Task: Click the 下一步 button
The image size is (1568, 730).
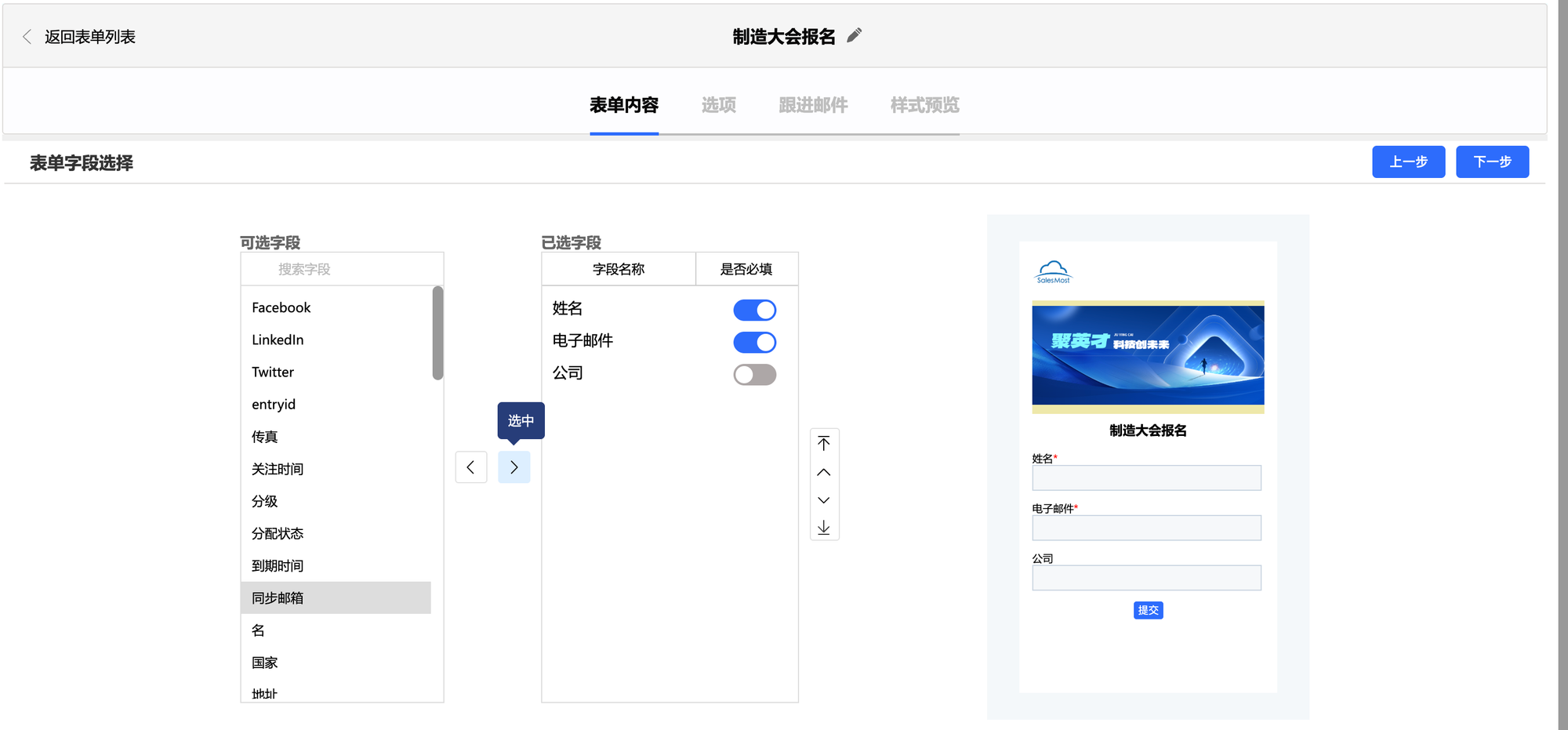Action: pos(1492,162)
